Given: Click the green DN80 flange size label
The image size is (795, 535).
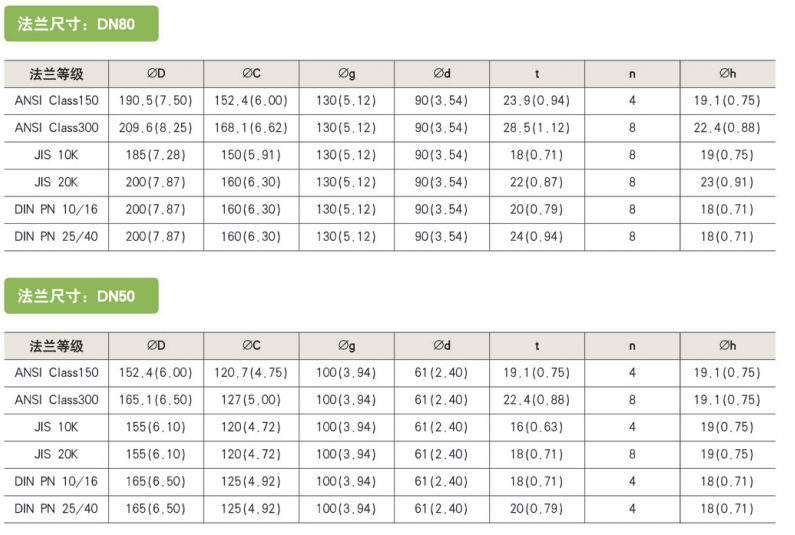Looking at the screenshot, I should 81,24.
